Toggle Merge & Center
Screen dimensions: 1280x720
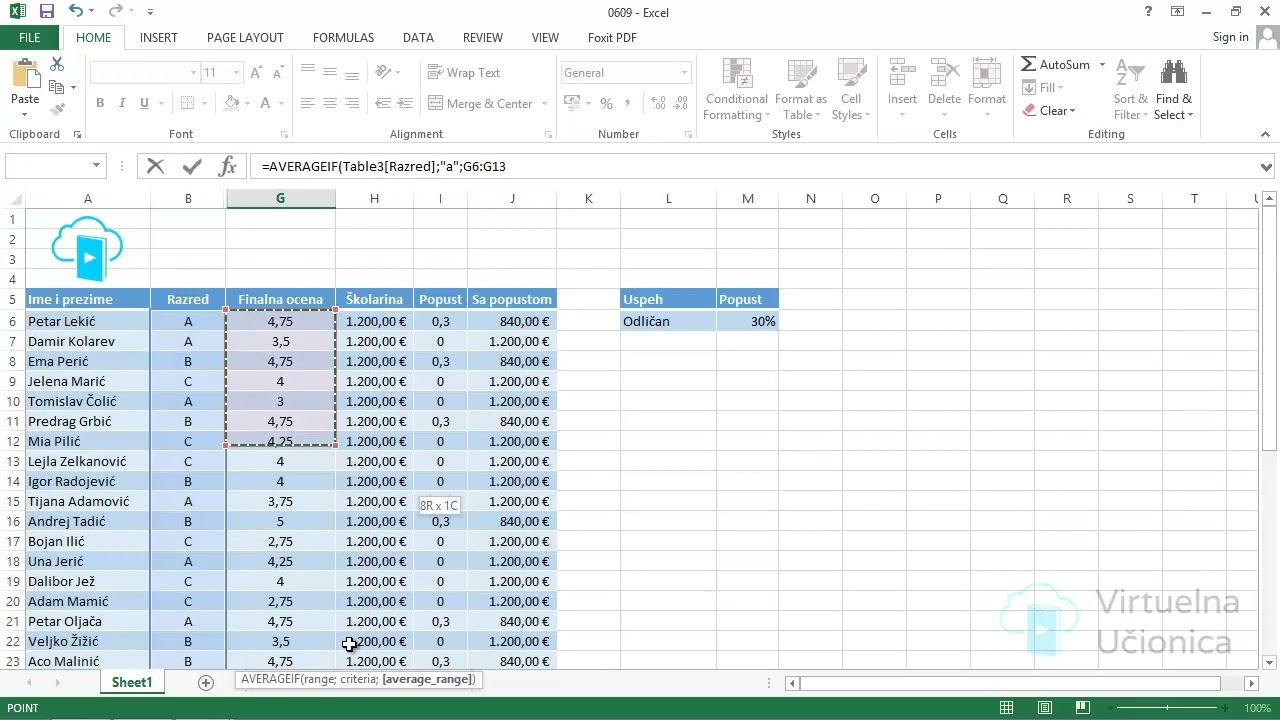pos(481,103)
